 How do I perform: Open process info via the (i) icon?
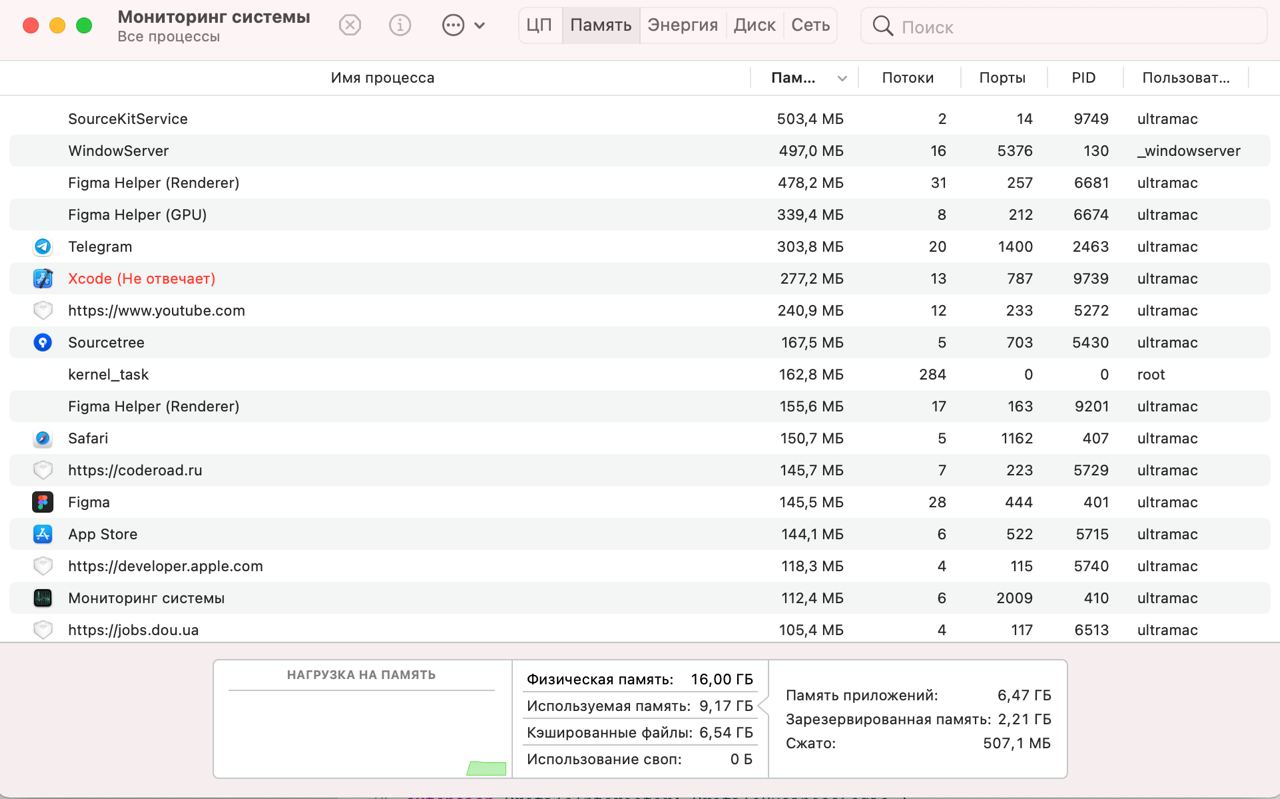(400, 26)
